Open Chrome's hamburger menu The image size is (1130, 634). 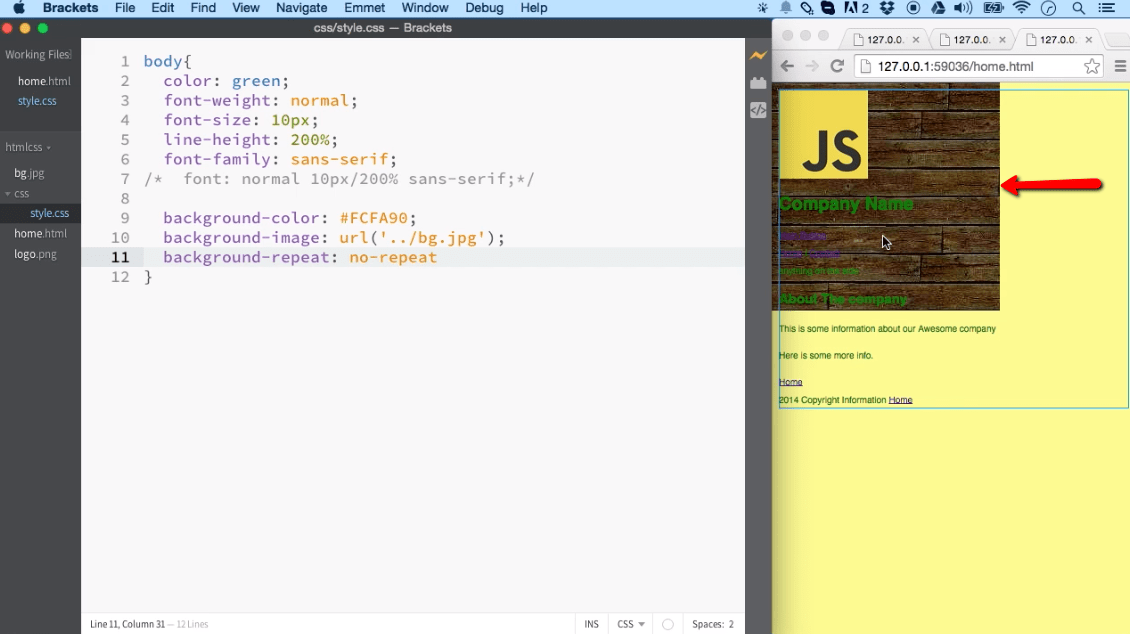1120,66
